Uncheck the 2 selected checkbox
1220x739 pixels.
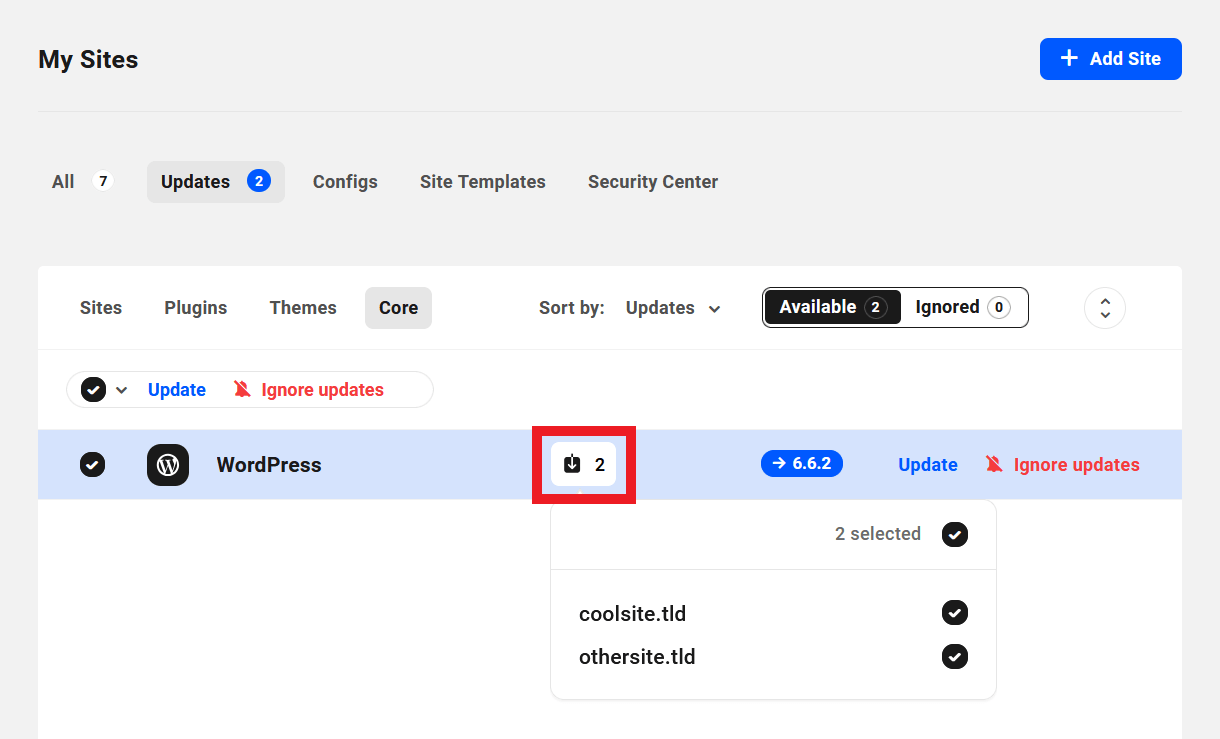click(x=955, y=534)
